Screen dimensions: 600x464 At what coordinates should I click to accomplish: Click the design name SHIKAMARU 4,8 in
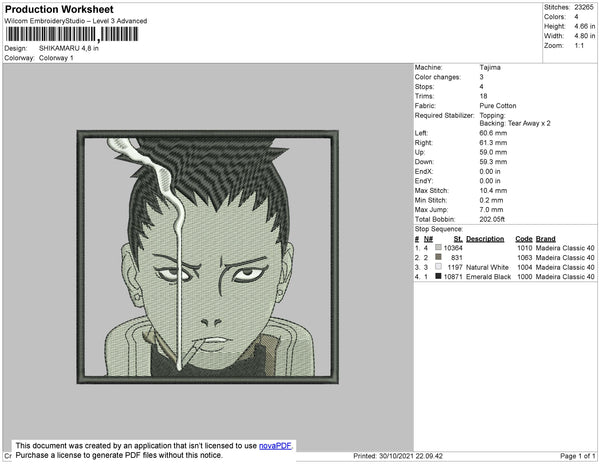point(69,49)
